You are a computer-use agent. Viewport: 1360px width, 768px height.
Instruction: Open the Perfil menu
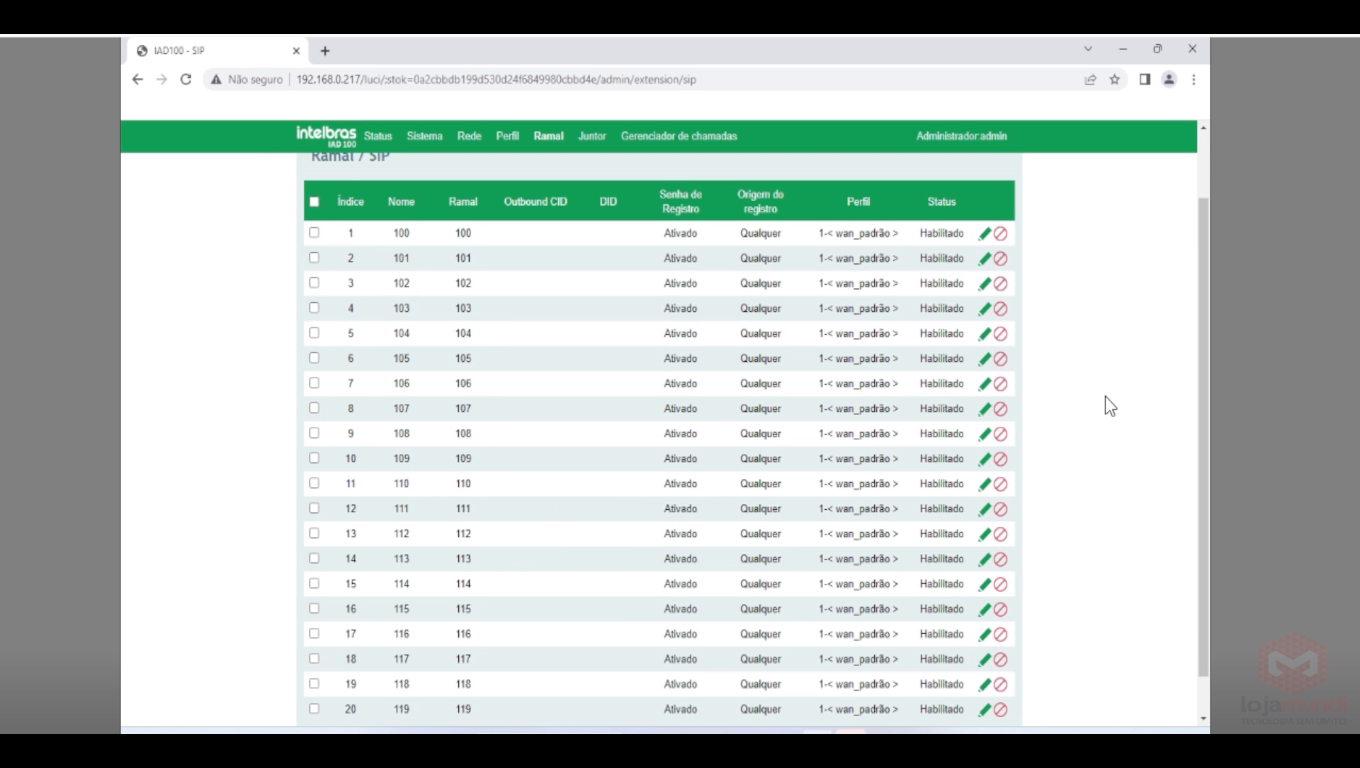point(507,136)
